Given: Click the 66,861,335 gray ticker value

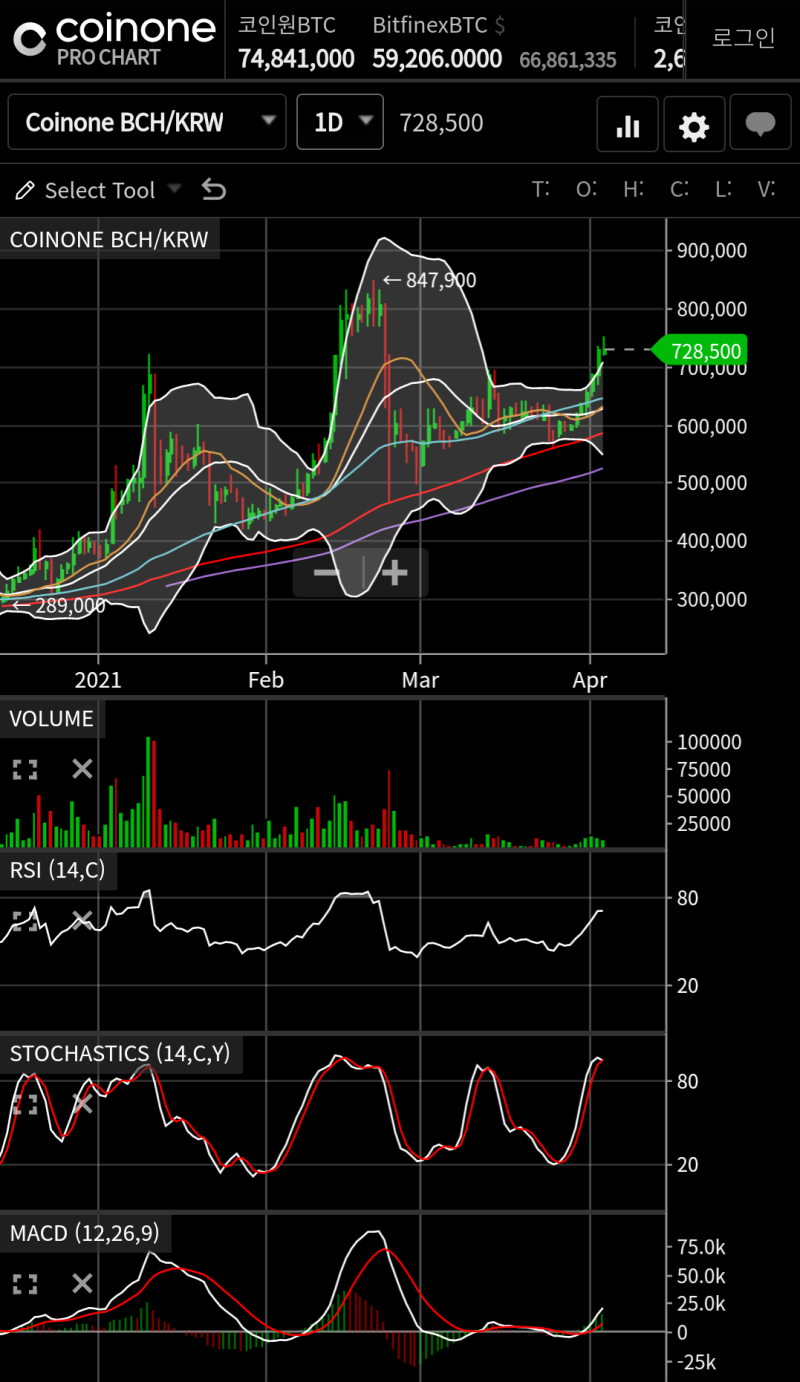Looking at the screenshot, I should tap(568, 60).
